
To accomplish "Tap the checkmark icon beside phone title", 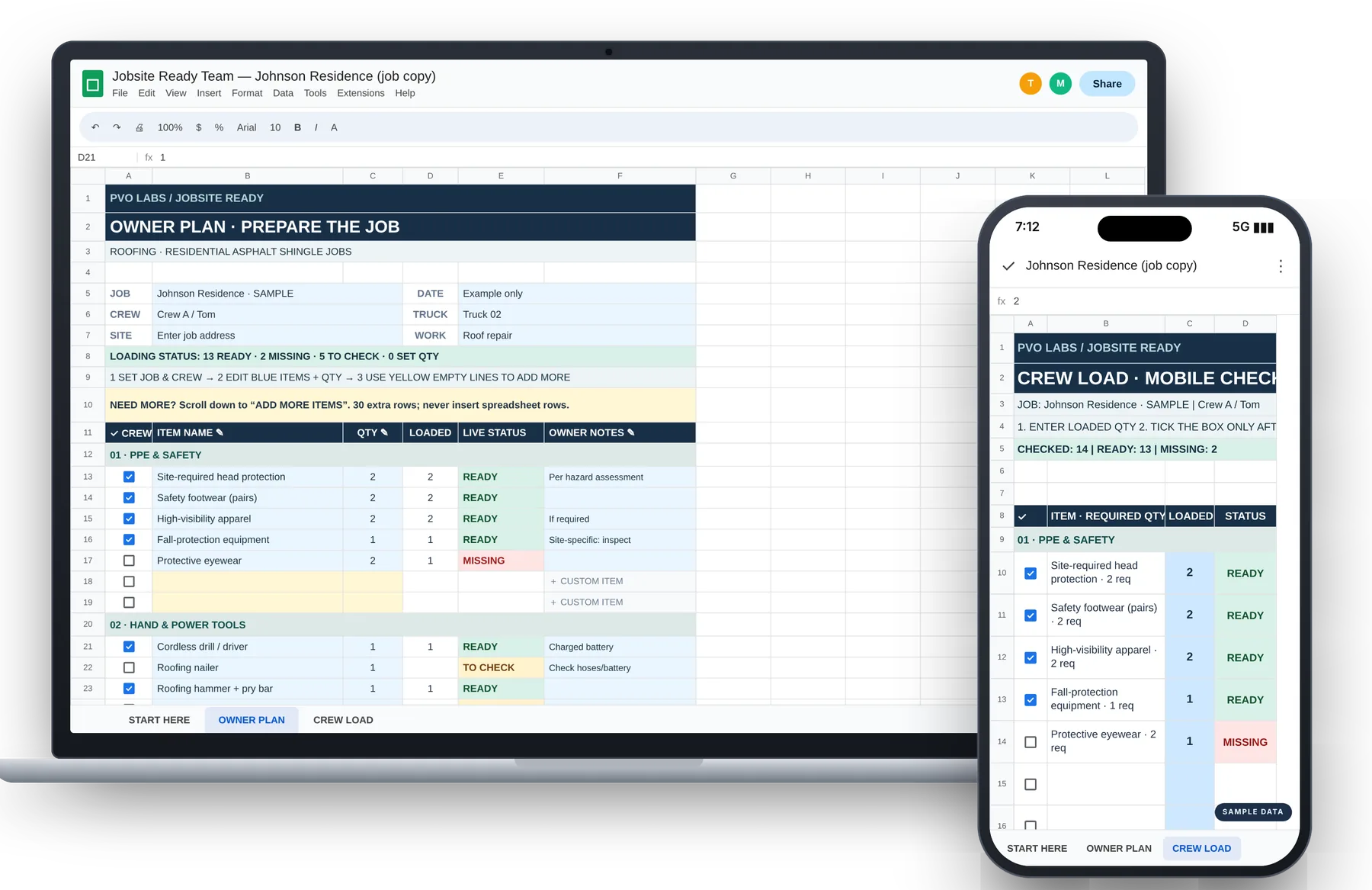I will [x=1008, y=265].
